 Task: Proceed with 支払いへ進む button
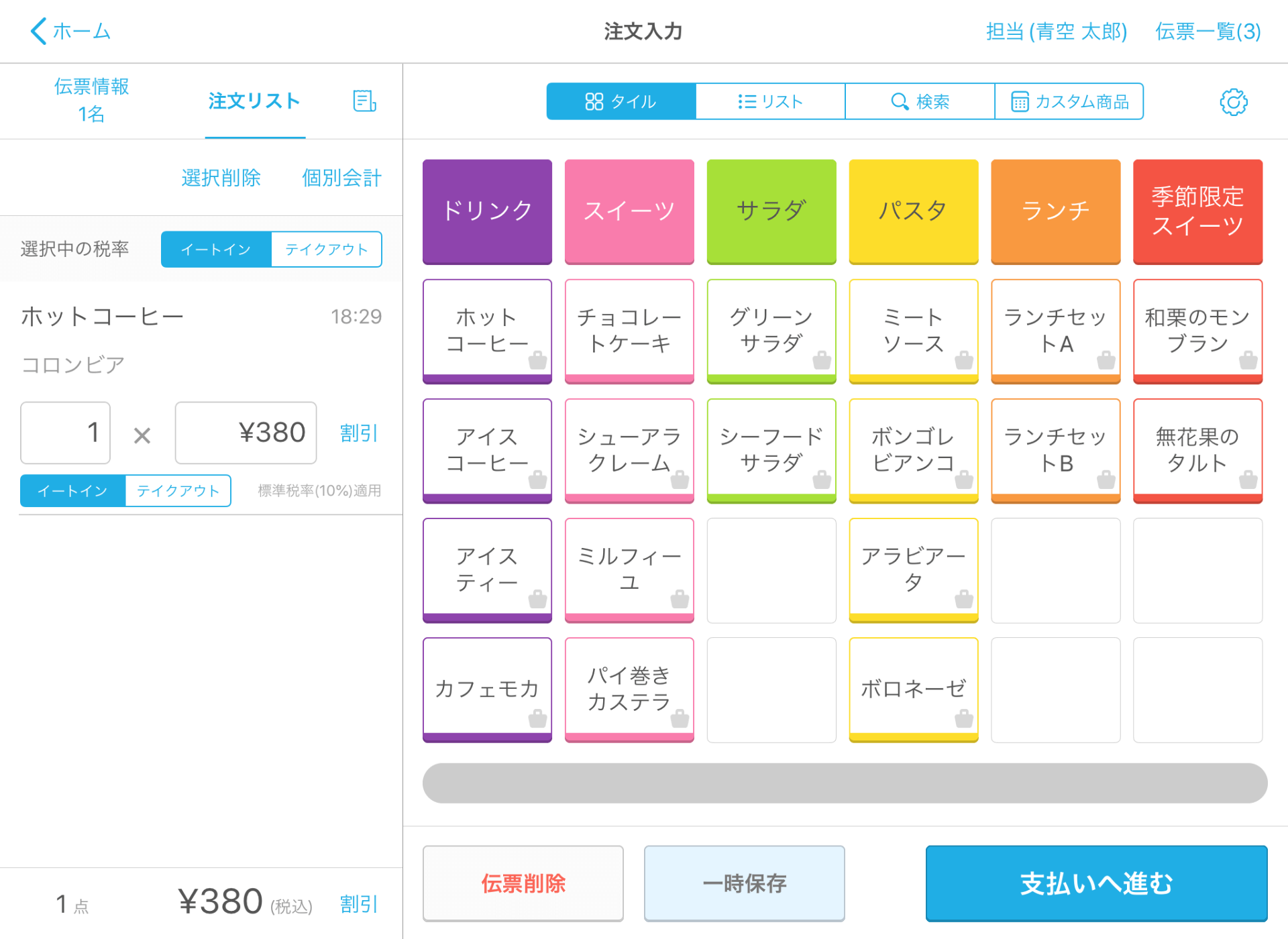tap(1096, 883)
